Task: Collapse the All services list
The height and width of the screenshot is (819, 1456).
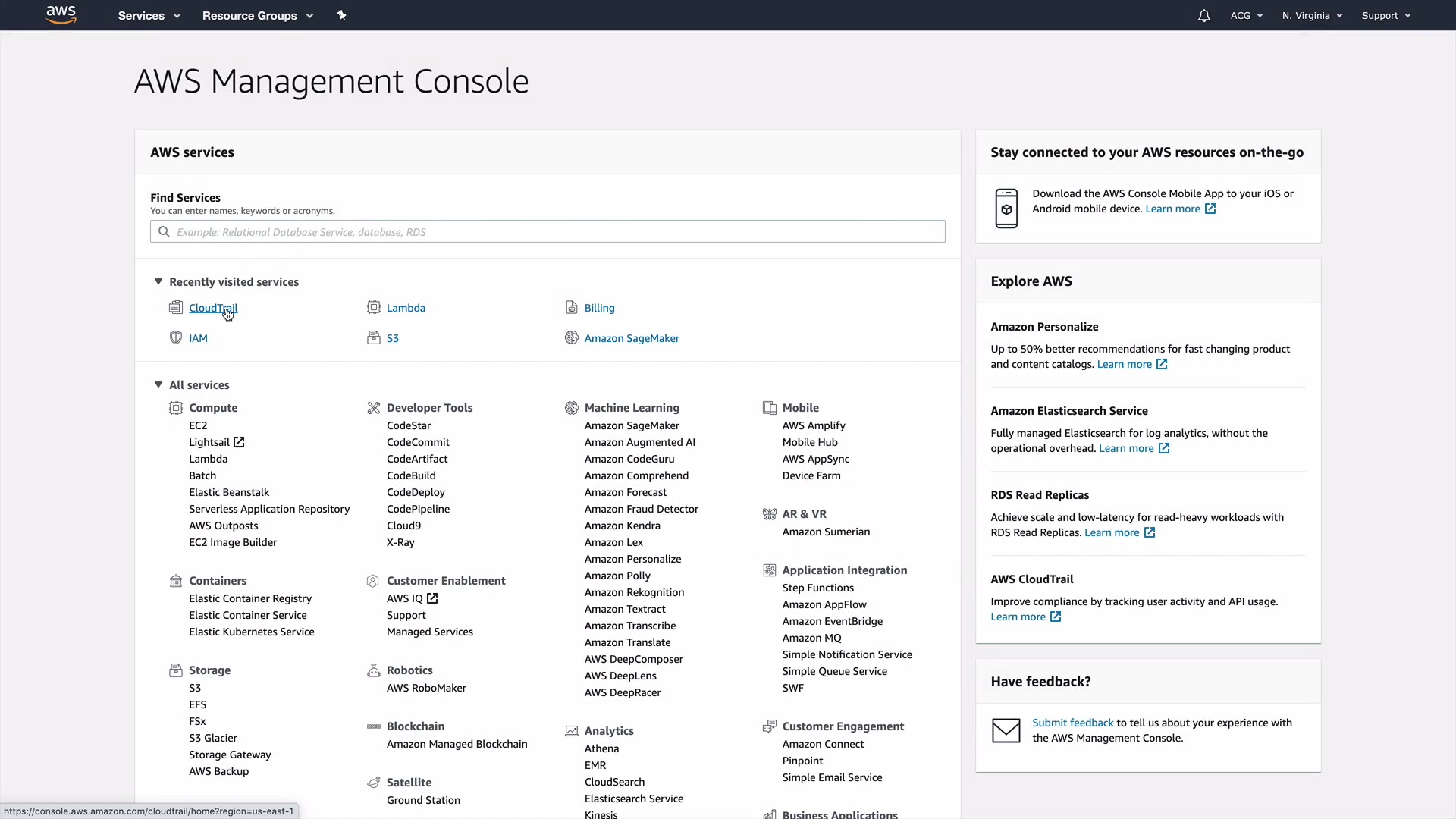Action: 158,384
